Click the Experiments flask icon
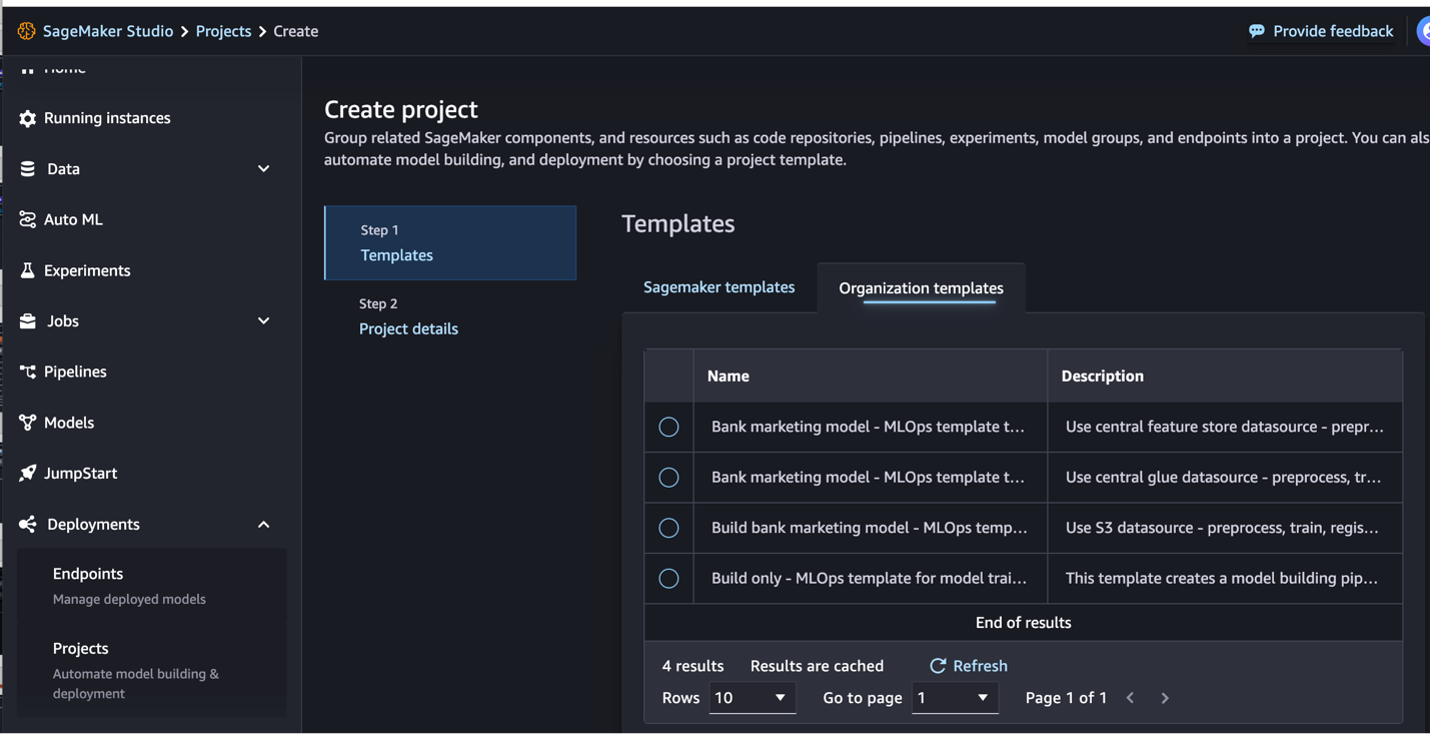Screen dimensions: 1430x736 [x=27, y=271]
